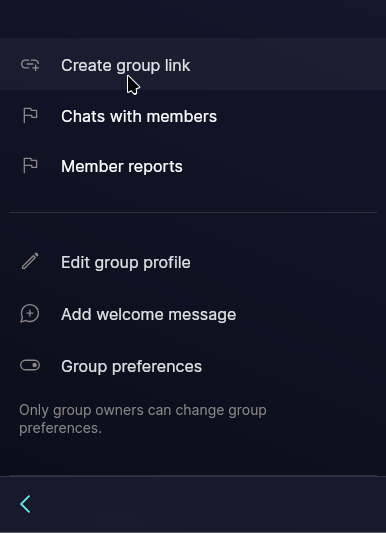The height and width of the screenshot is (533, 386).
Task: Choose Edit group profile
Action: pyautogui.click(x=126, y=263)
